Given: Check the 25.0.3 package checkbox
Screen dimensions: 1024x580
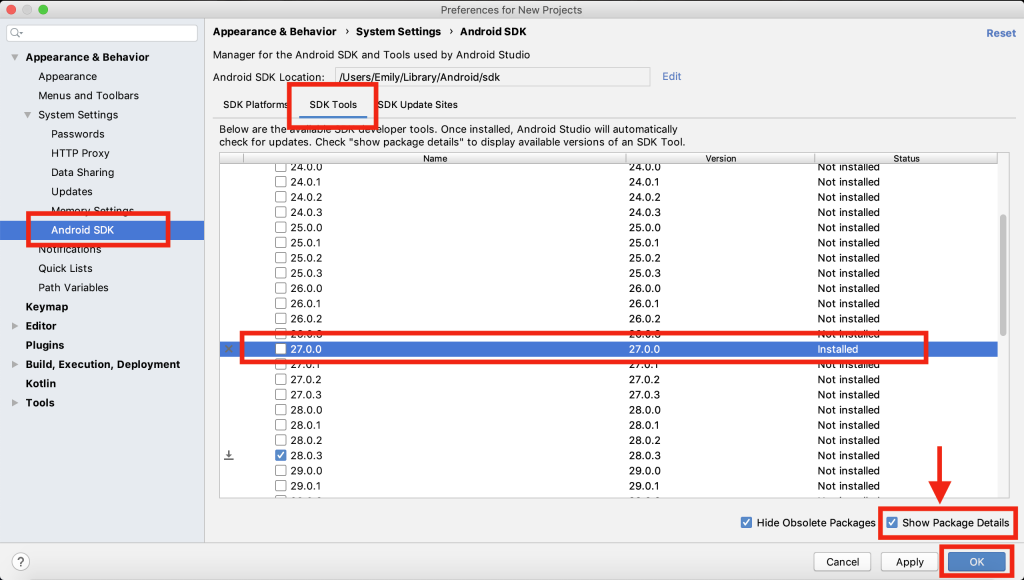Looking at the screenshot, I should pos(280,273).
